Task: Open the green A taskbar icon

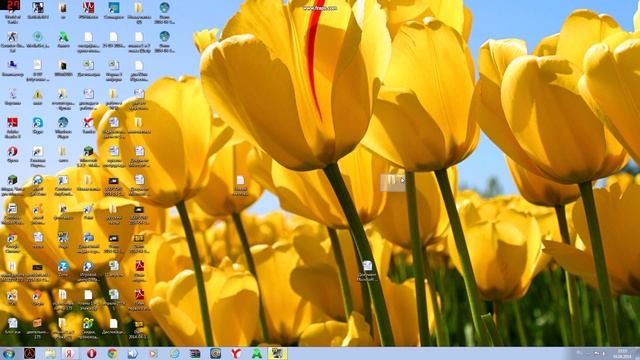Action: pos(257,353)
